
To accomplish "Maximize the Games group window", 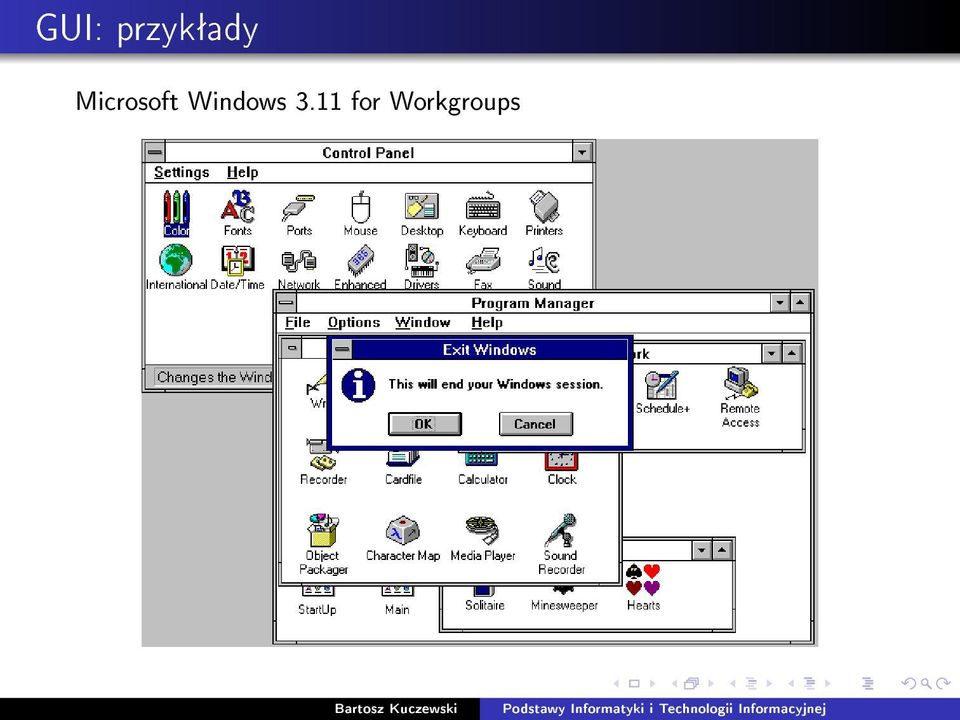I will [722, 550].
